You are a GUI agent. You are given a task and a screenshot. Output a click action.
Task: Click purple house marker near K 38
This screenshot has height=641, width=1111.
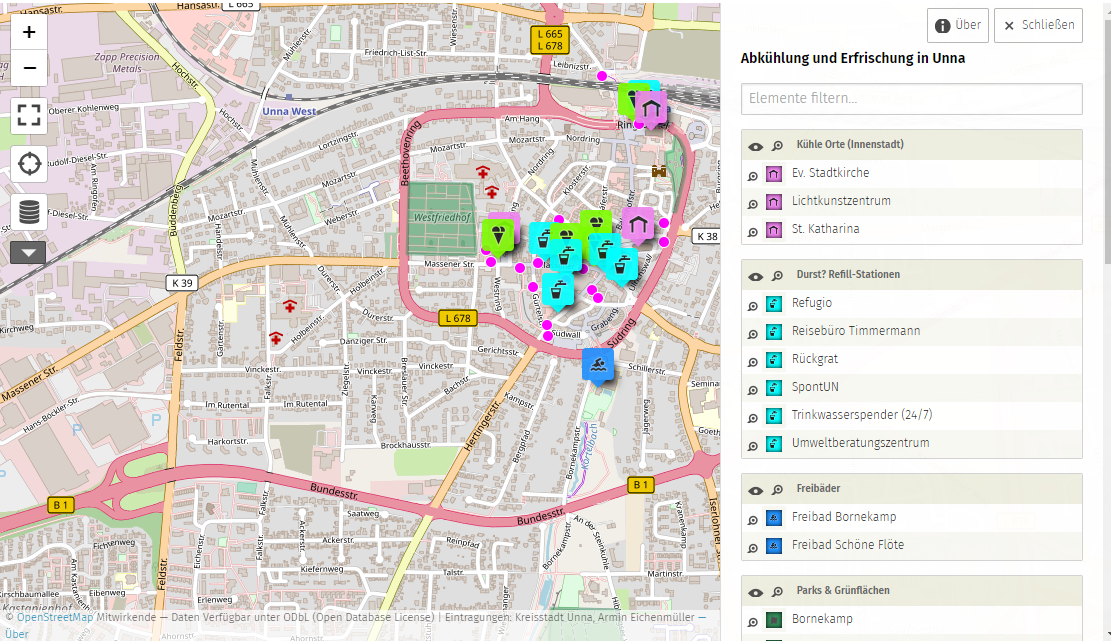pyautogui.click(x=638, y=226)
